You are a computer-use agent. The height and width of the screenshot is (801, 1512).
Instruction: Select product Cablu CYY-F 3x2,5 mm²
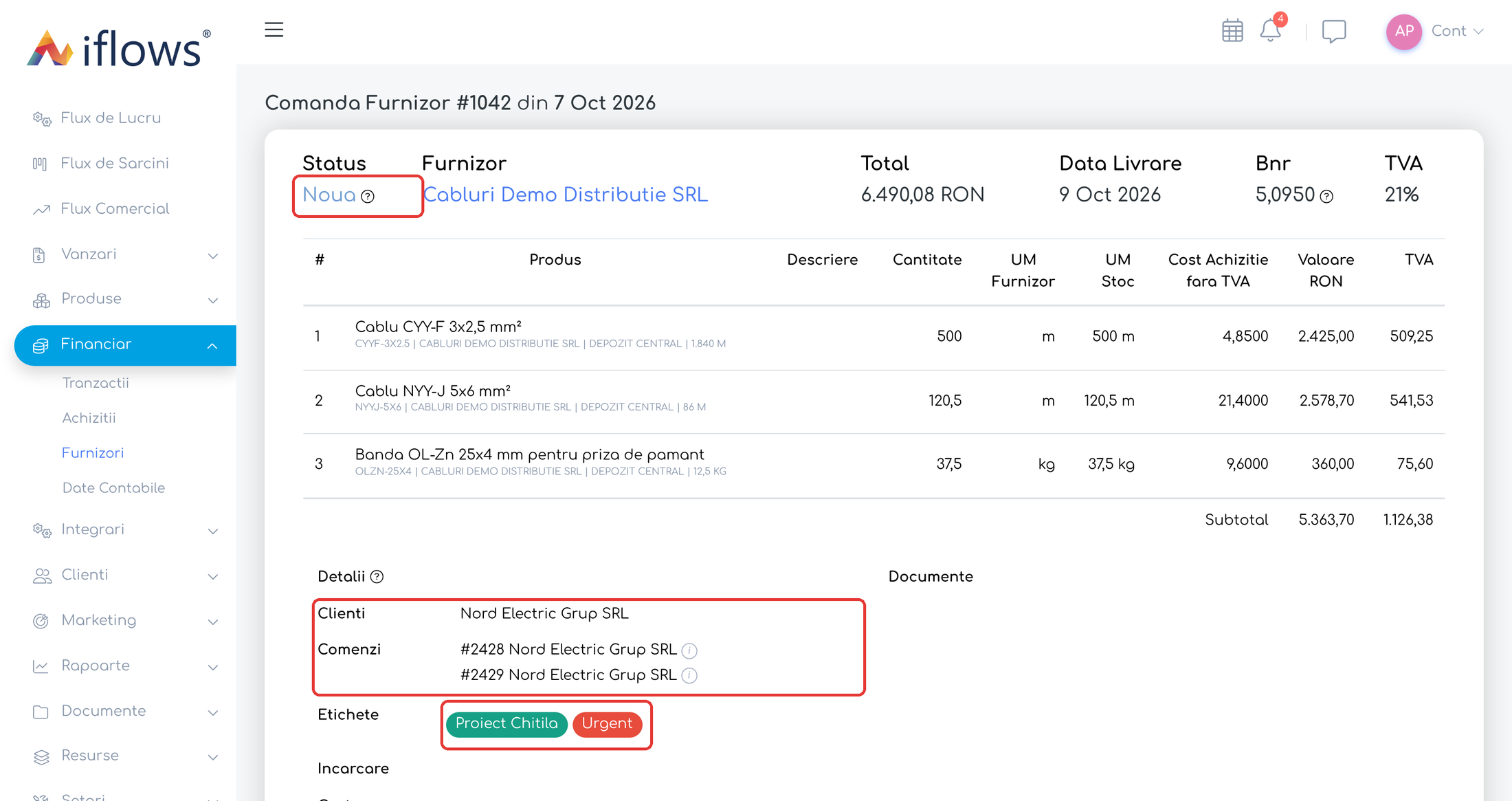[438, 327]
